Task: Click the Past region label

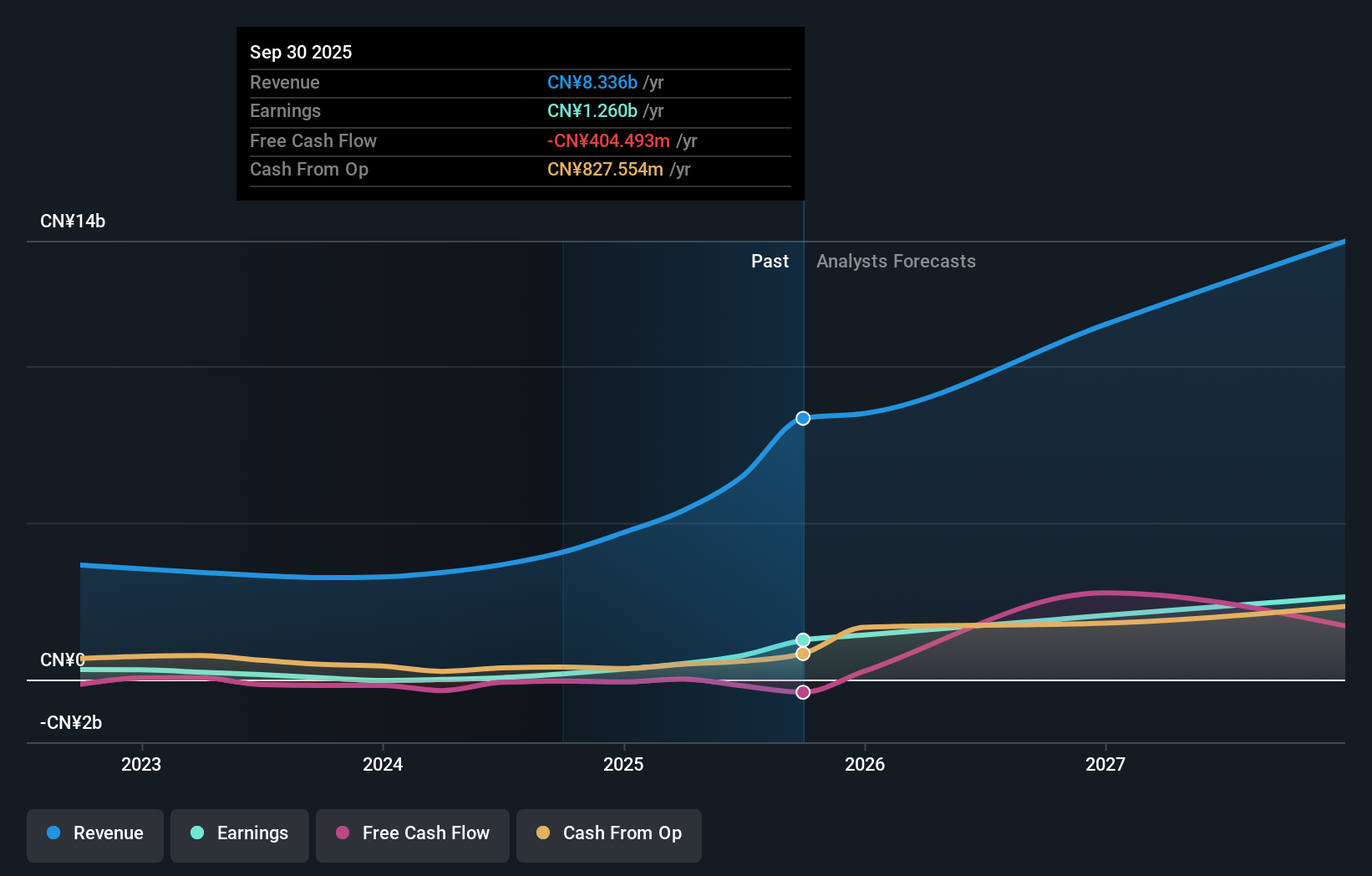Action: [770, 262]
